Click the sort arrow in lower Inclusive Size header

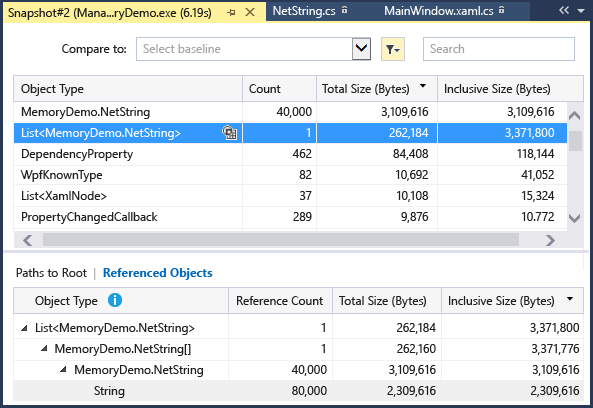coord(570,299)
